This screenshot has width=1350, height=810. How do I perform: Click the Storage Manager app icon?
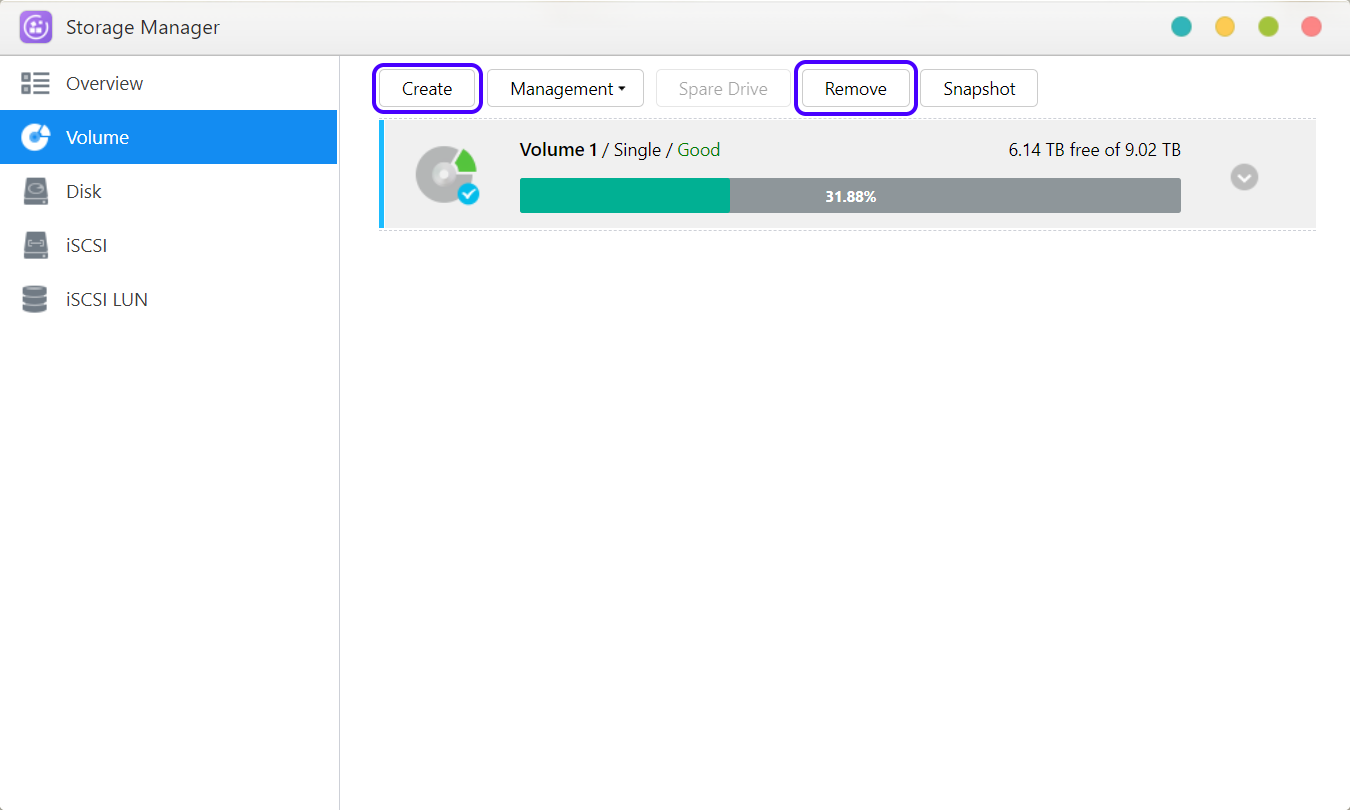tap(36, 27)
